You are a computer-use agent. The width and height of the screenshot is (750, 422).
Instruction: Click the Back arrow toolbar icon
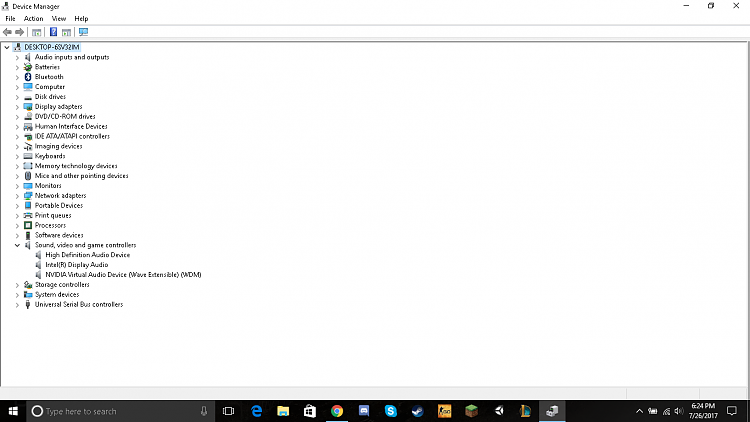coord(7,32)
